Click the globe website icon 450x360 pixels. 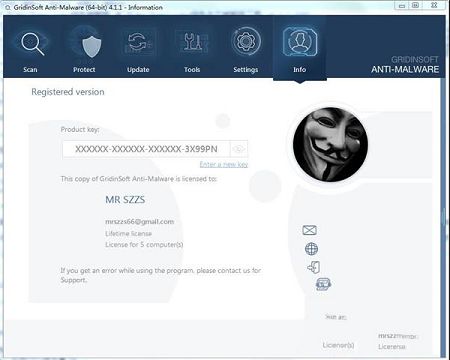tap(311, 249)
